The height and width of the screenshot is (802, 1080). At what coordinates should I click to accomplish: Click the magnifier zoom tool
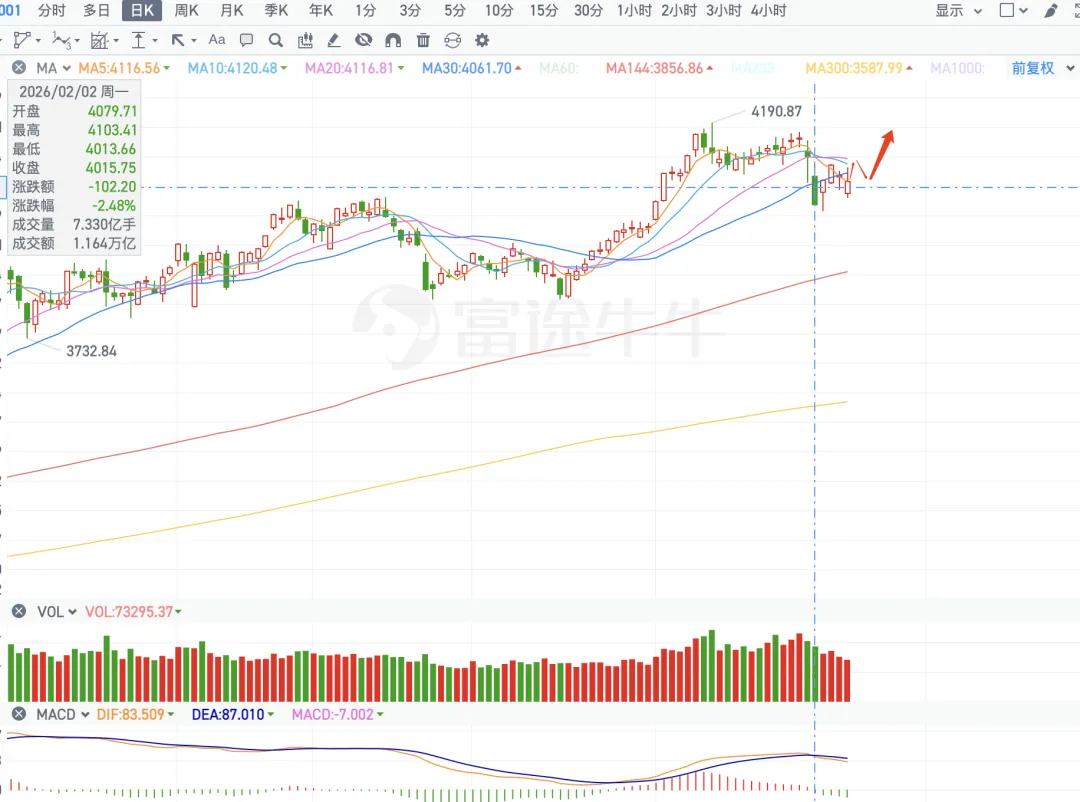point(276,40)
